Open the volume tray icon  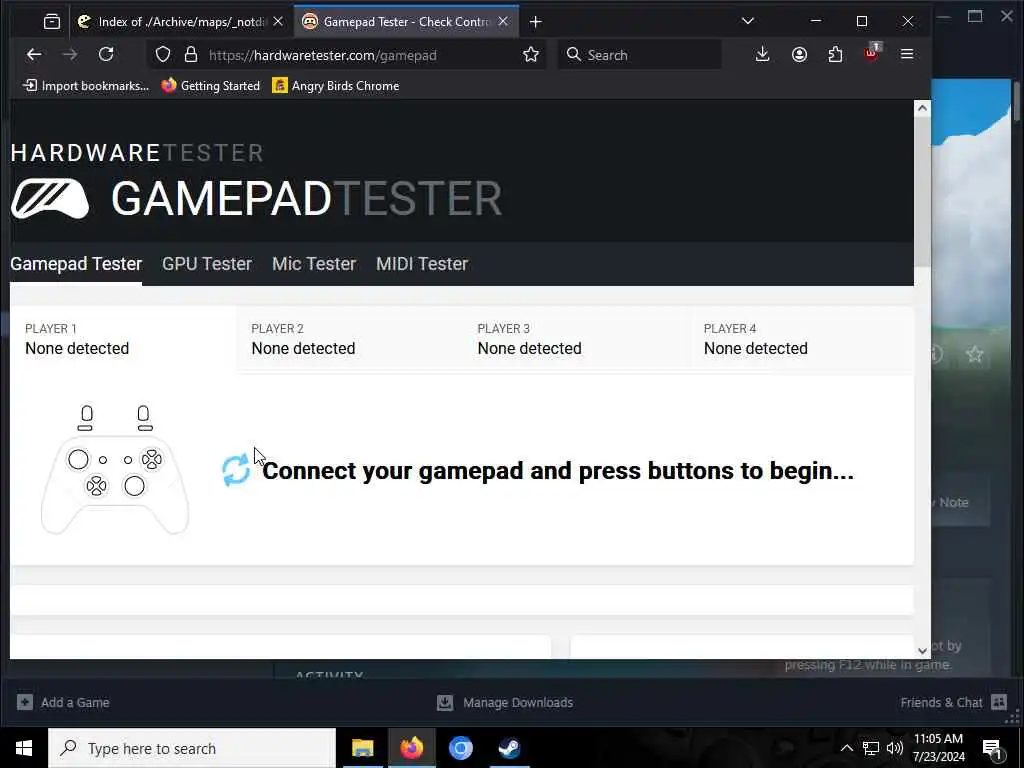click(x=895, y=748)
